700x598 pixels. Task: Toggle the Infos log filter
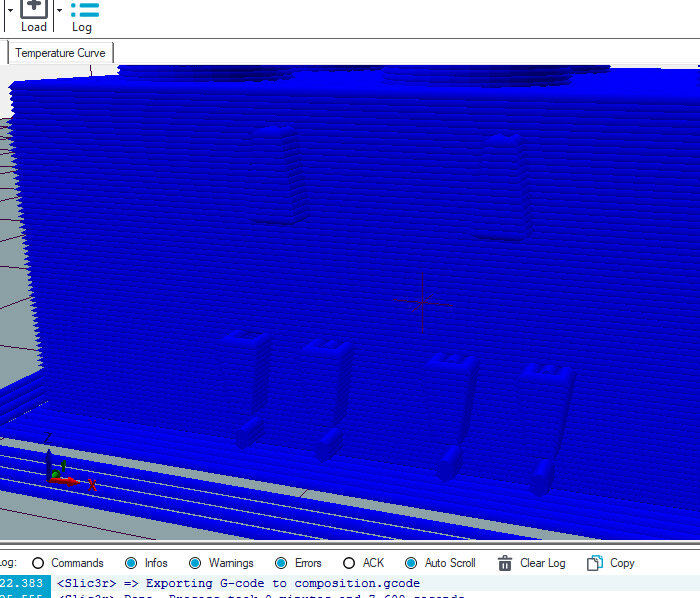tap(146, 563)
